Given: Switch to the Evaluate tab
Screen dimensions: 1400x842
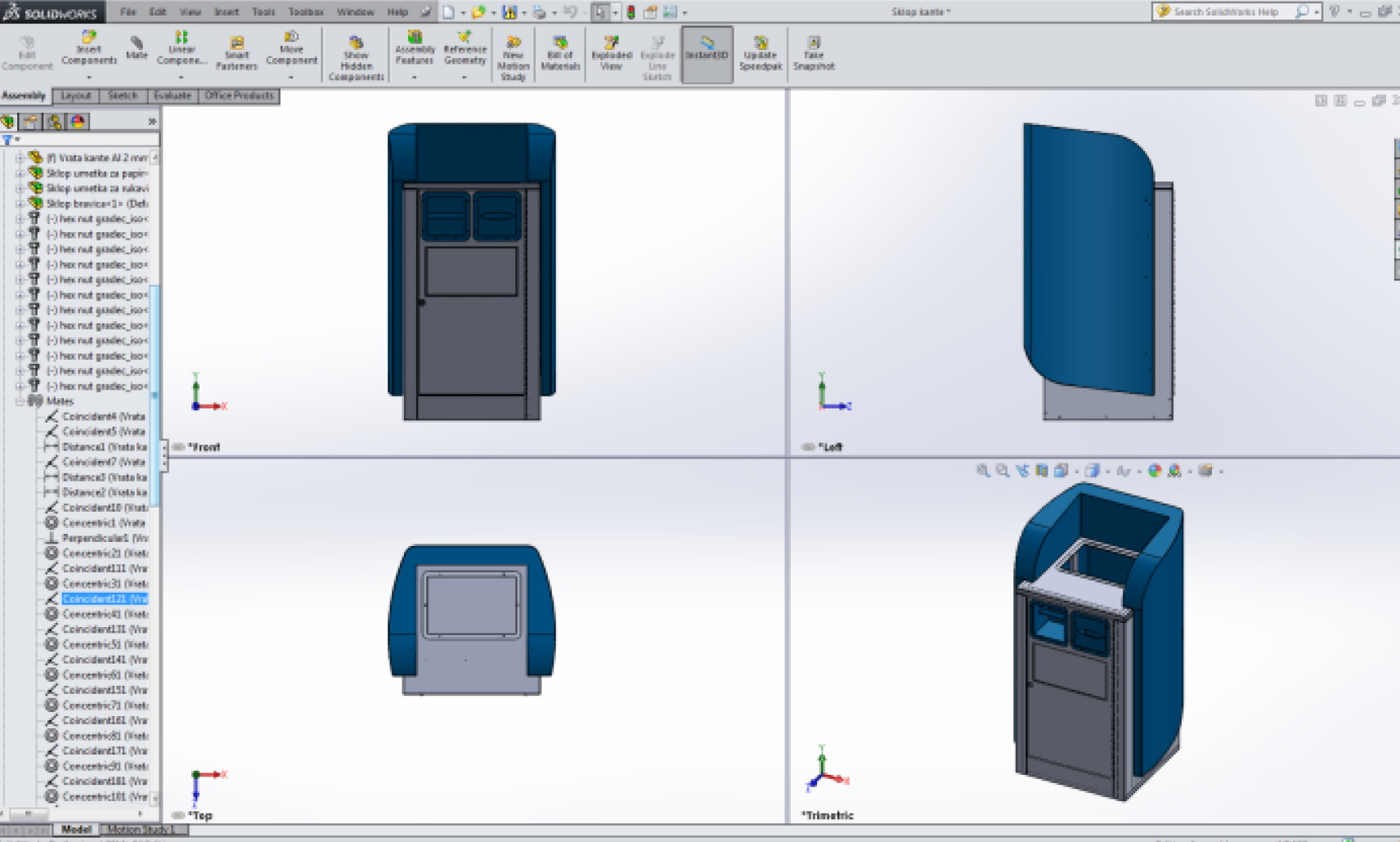Looking at the screenshot, I should [172, 96].
